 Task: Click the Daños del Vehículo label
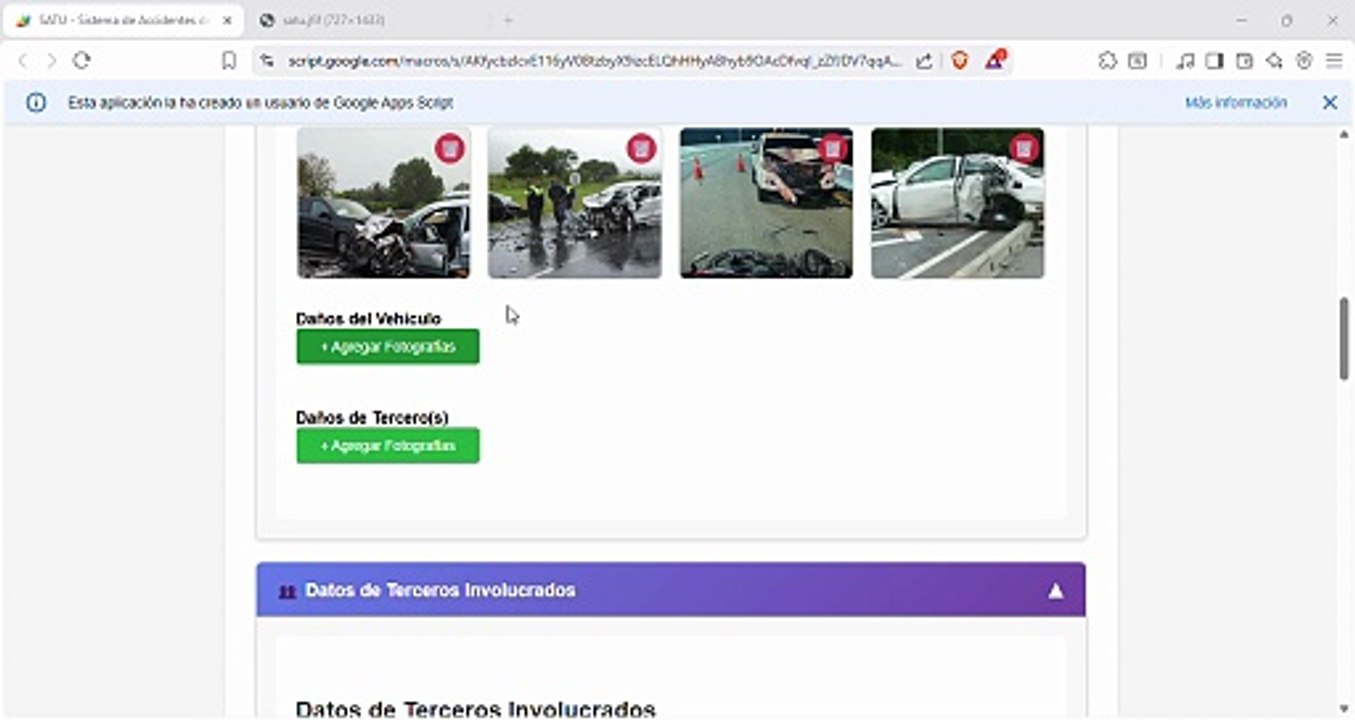click(x=368, y=319)
